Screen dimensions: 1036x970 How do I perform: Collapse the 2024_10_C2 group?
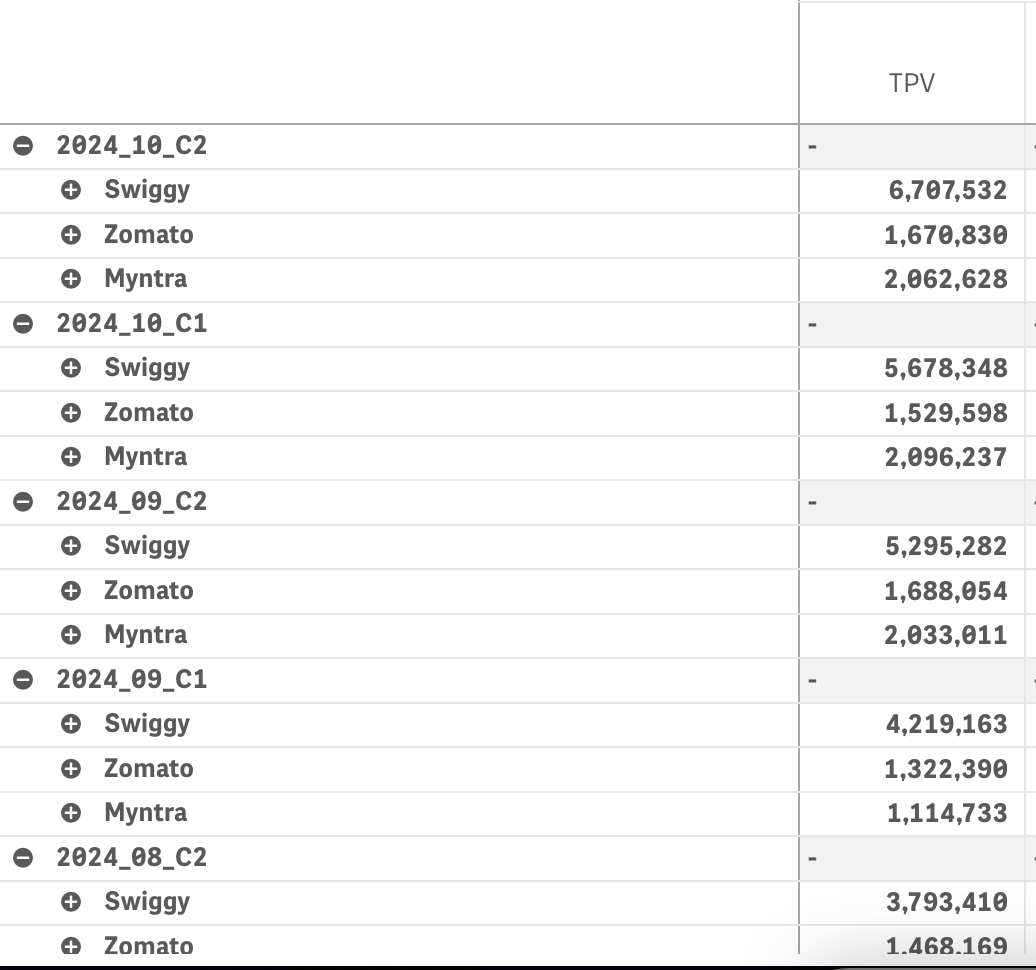tap(23, 146)
